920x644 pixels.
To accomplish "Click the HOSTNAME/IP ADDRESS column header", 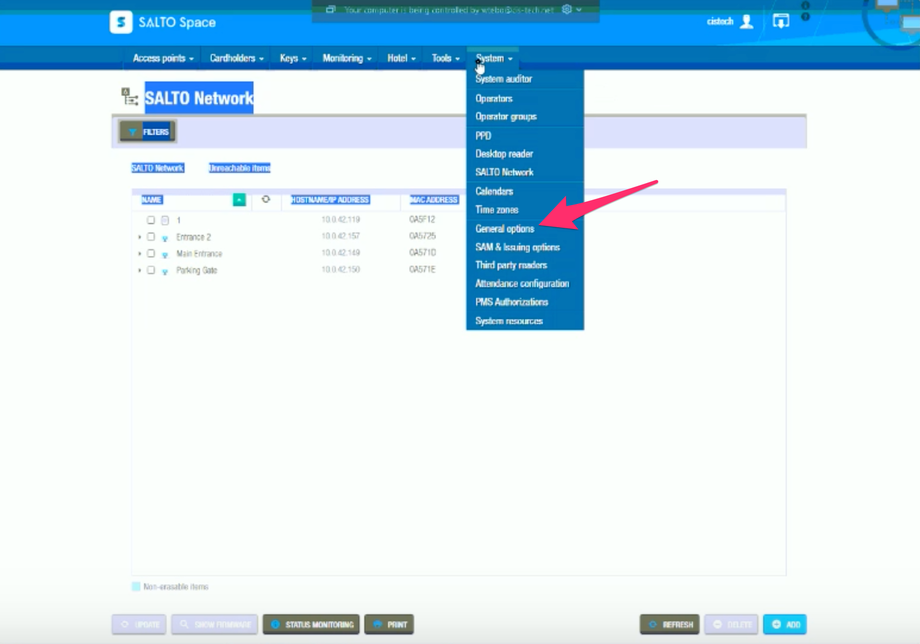I will point(330,200).
